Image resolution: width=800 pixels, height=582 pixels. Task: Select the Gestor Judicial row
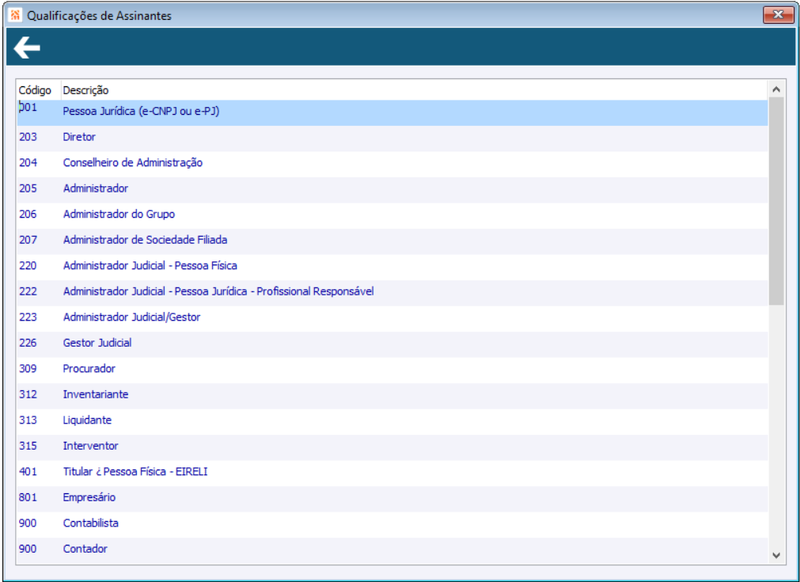pos(392,345)
